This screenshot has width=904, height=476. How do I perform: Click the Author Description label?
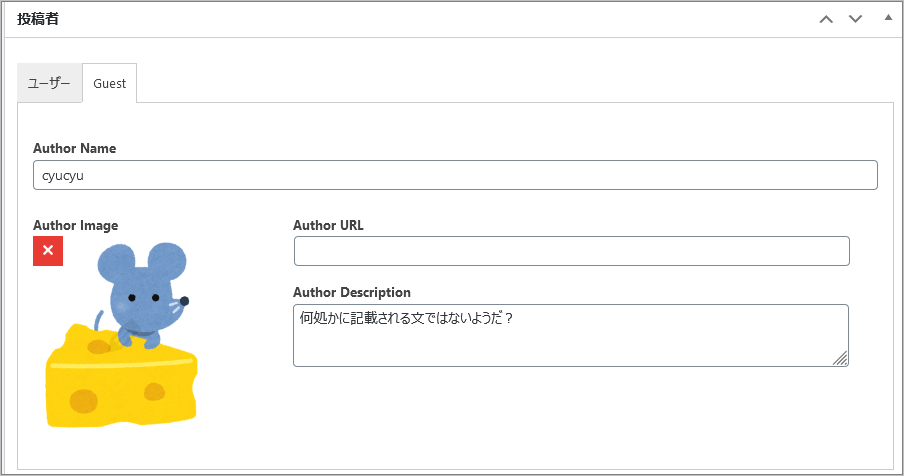coord(352,292)
